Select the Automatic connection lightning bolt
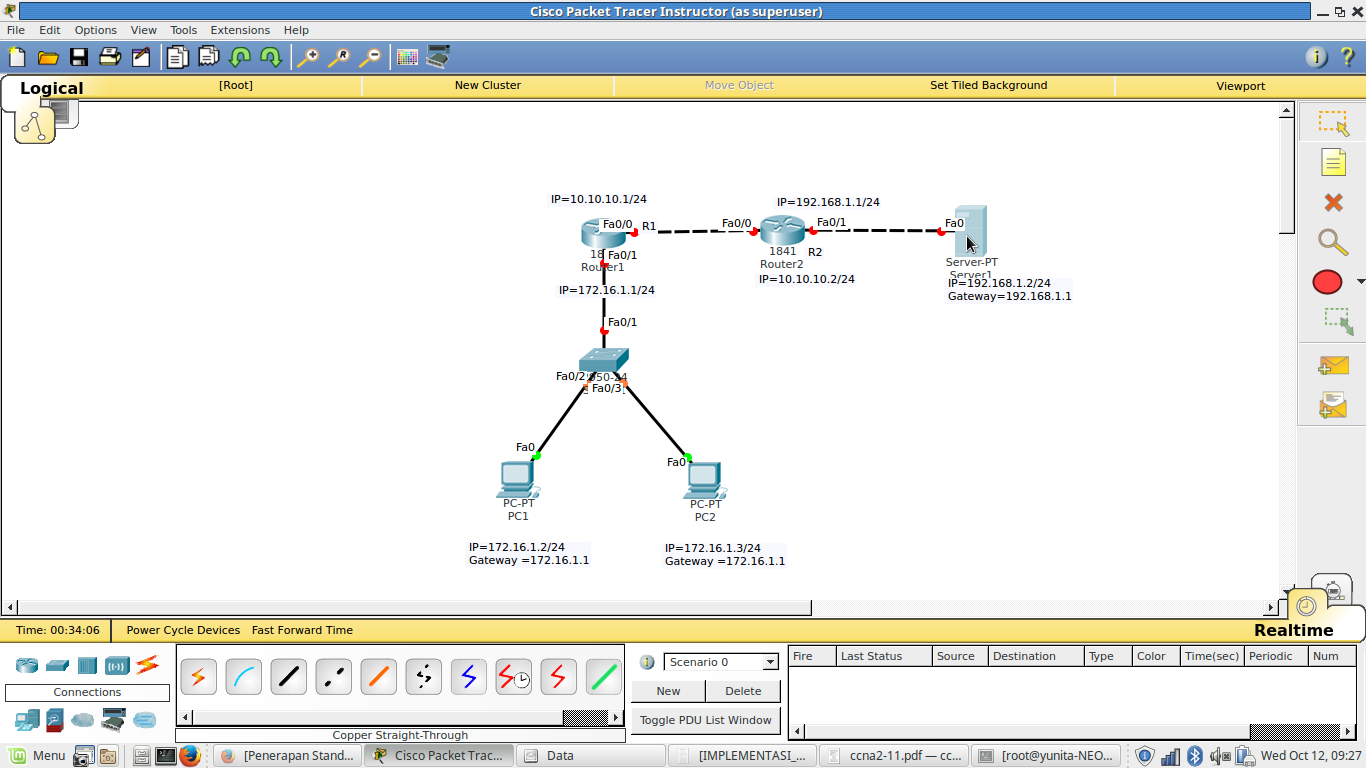The height and width of the screenshot is (768, 1366). tap(198, 677)
